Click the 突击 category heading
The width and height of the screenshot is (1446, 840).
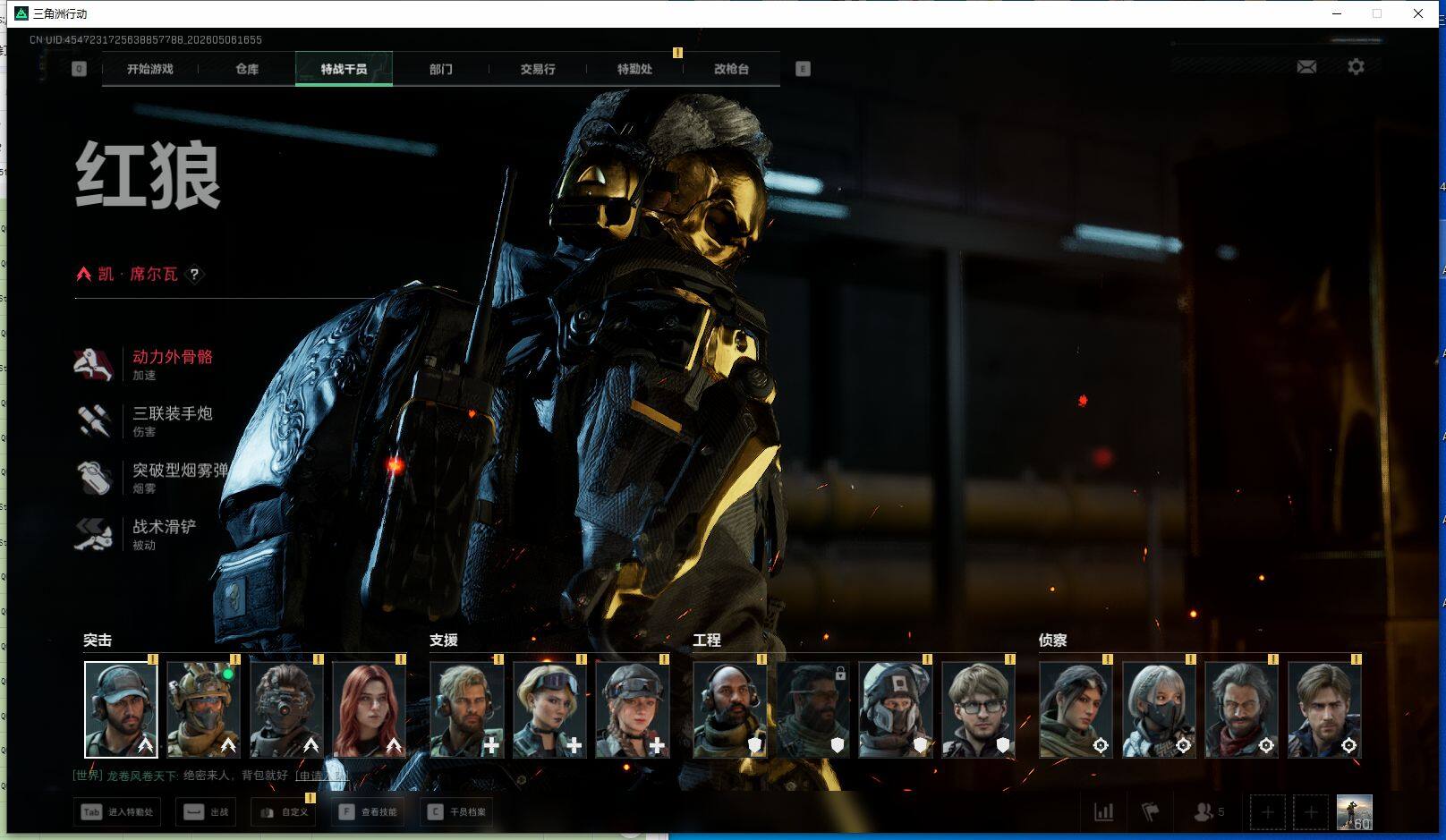pyautogui.click(x=98, y=641)
